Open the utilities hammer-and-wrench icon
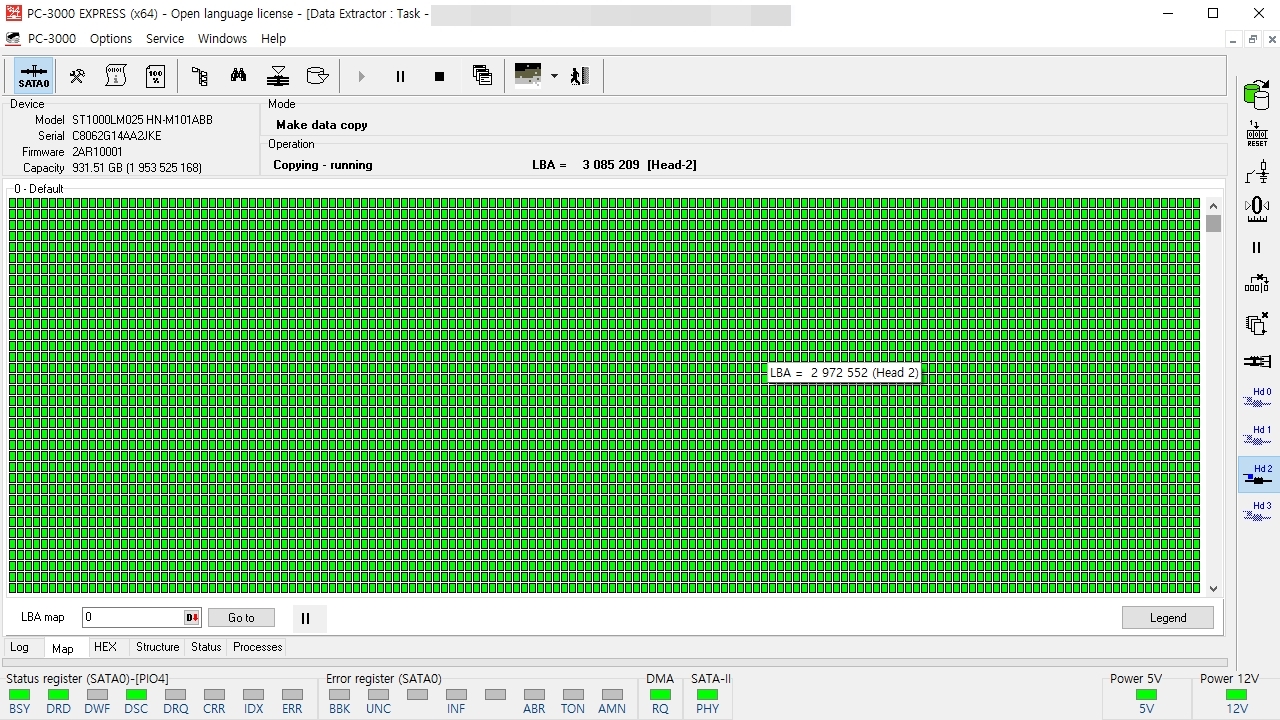This screenshot has width=1280, height=720. pyautogui.click(x=77, y=76)
